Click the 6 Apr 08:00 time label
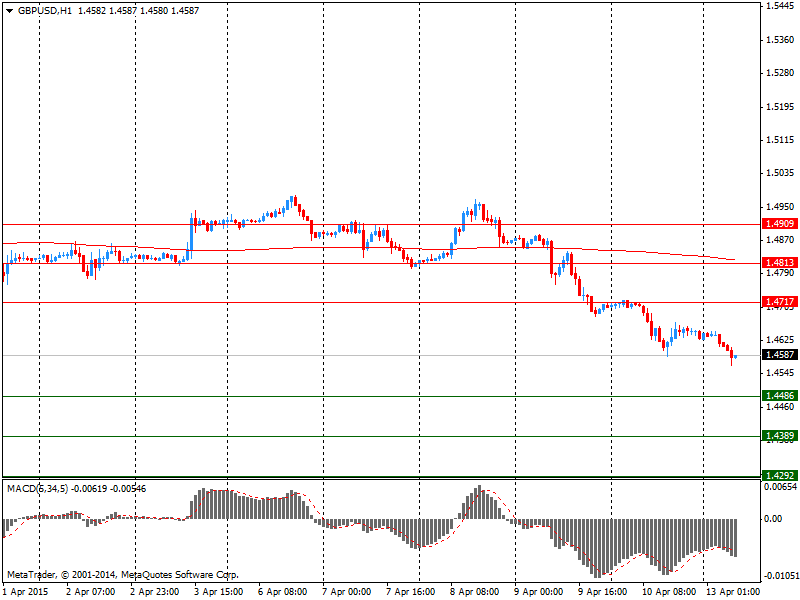 click(x=283, y=592)
